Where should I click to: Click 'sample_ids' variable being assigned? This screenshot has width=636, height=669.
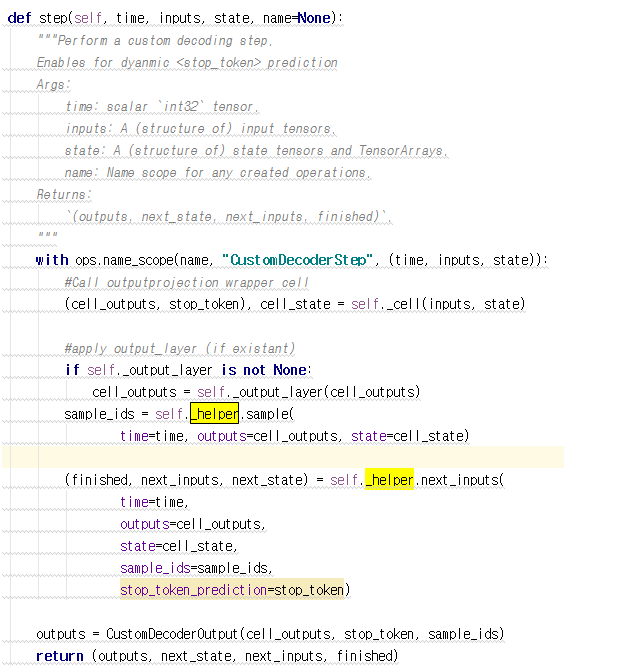pos(99,414)
